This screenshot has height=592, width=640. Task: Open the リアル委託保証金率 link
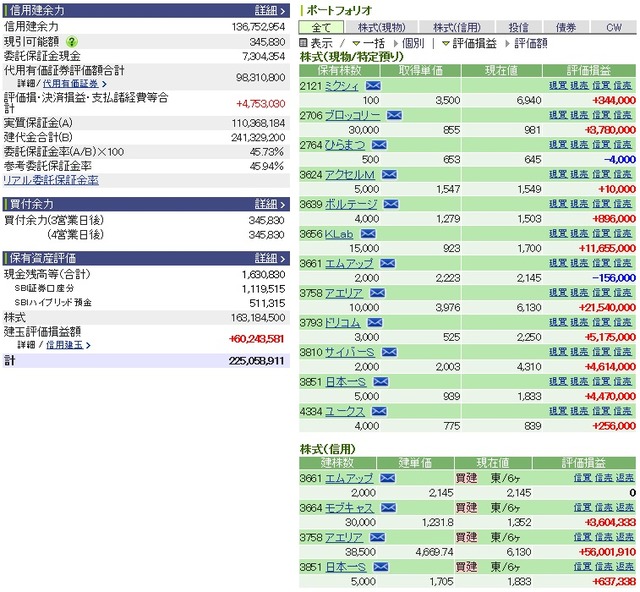(x=51, y=180)
